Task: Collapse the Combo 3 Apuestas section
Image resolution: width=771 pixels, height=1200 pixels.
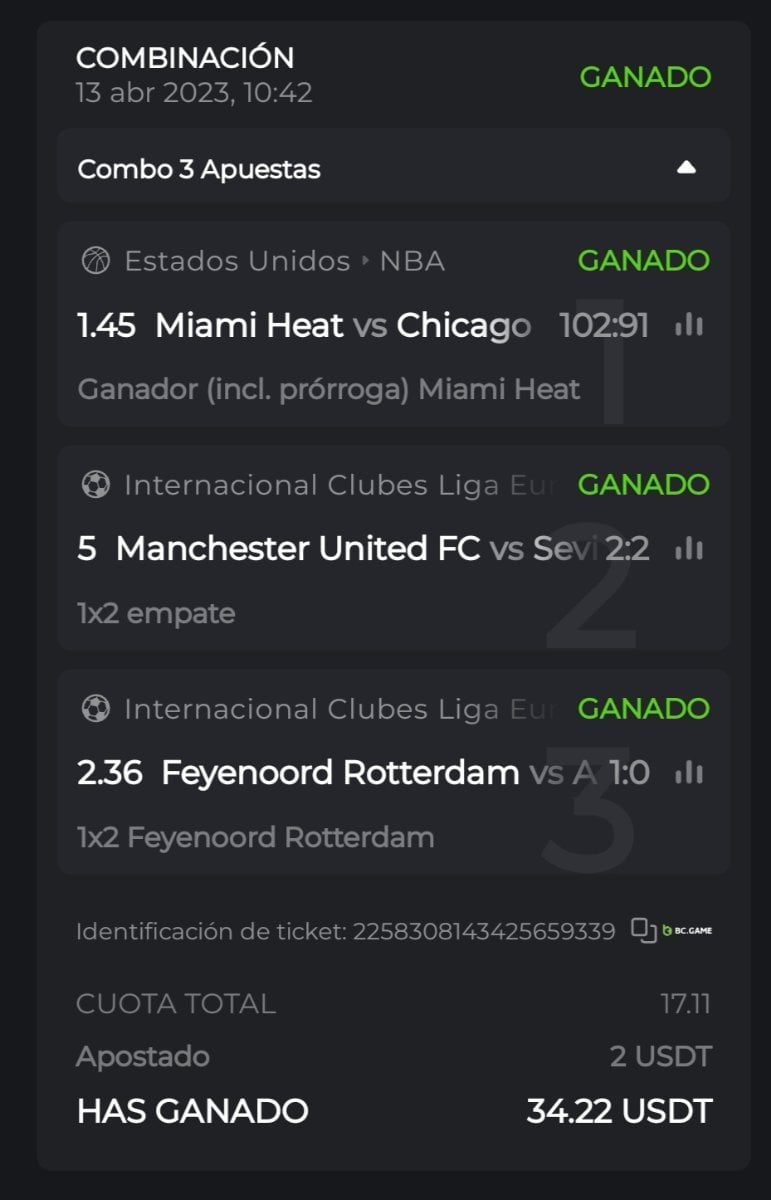Action: 686,168
